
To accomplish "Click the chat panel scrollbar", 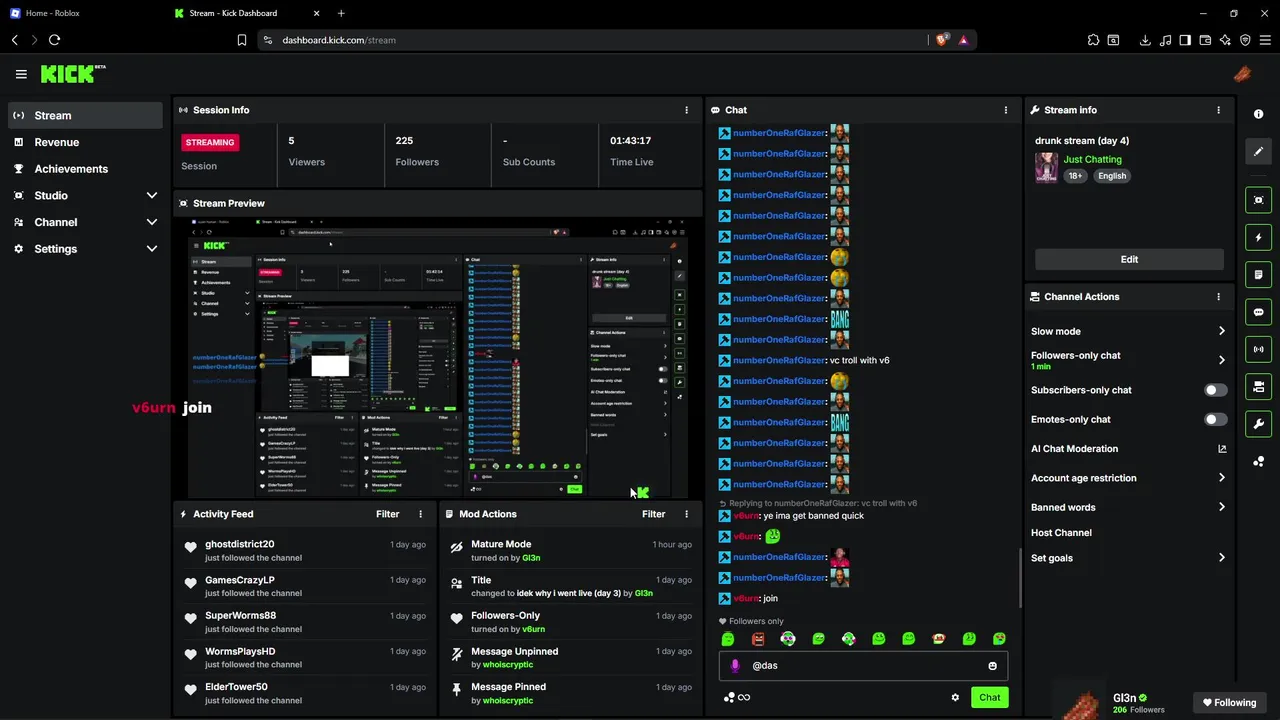I will tap(1020, 577).
